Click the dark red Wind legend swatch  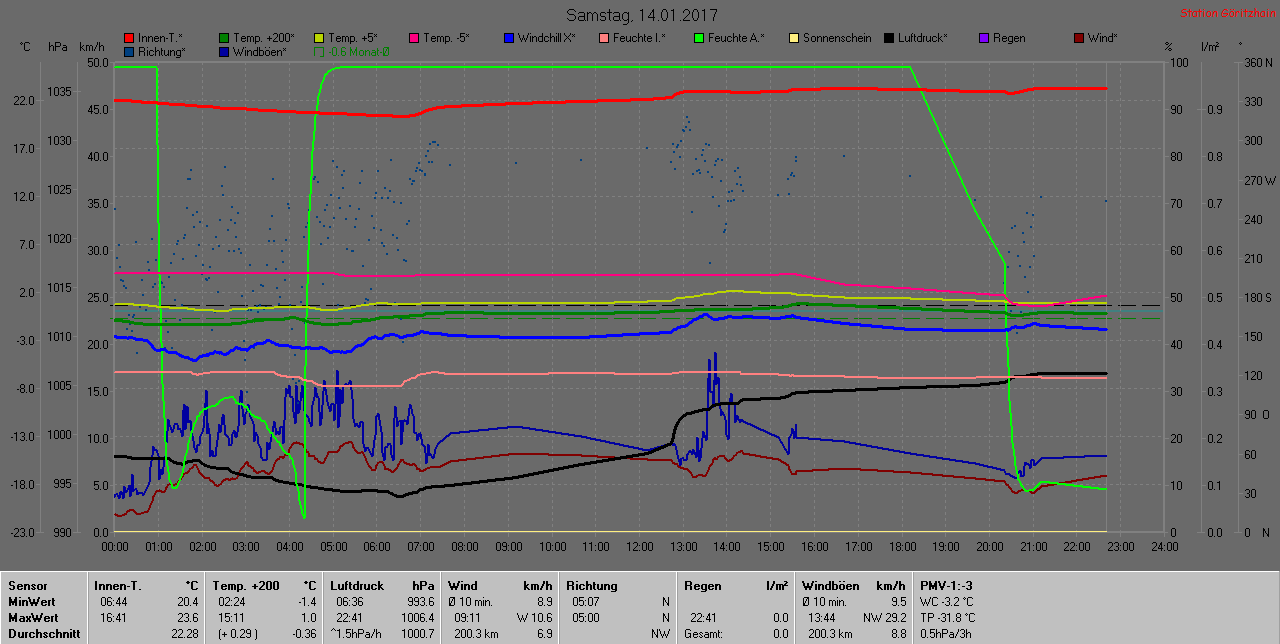tap(1079, 38)
